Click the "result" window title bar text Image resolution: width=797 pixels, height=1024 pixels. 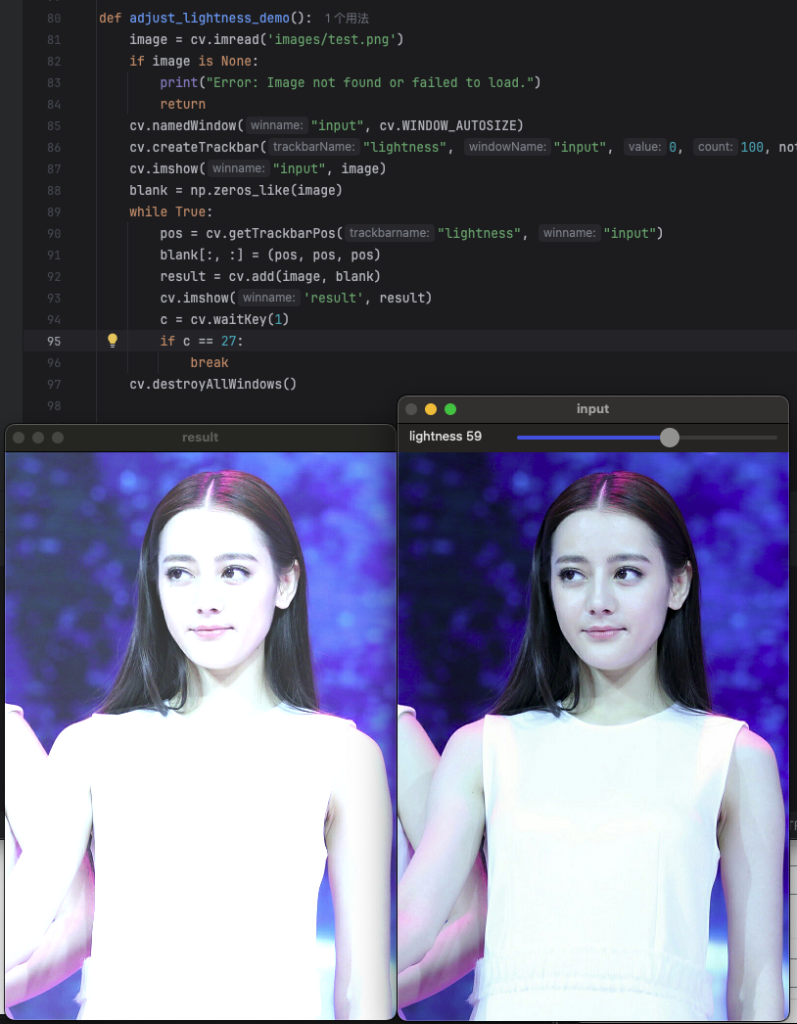coord(200,437)
